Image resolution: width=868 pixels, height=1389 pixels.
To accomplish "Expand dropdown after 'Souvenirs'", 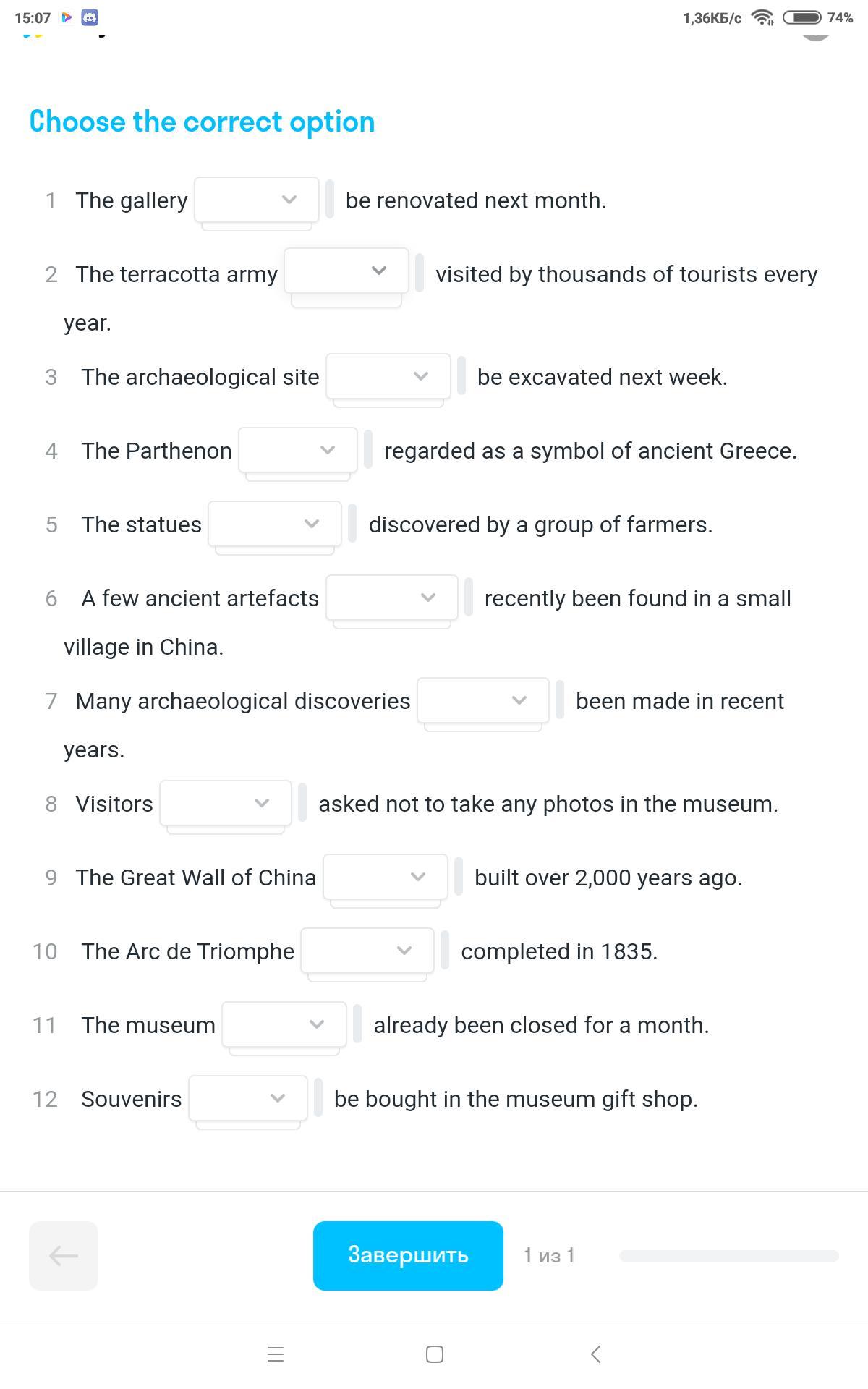I will pyautogui.click(x=248, y=1098).
